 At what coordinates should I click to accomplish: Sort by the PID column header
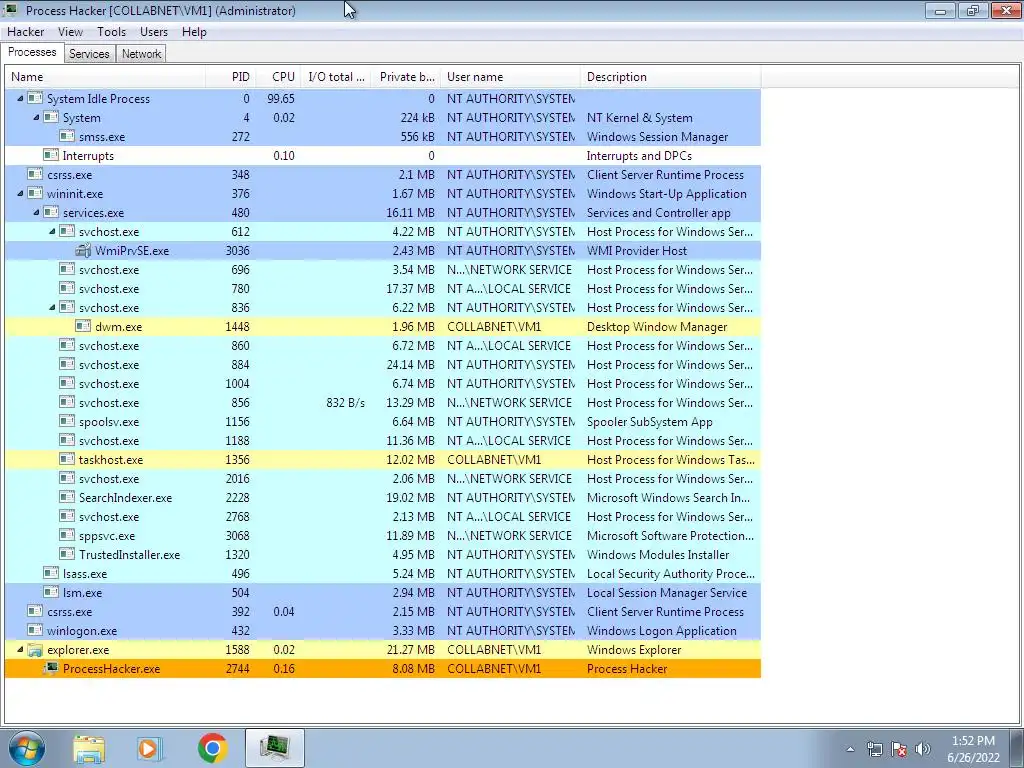pos(231,77)
